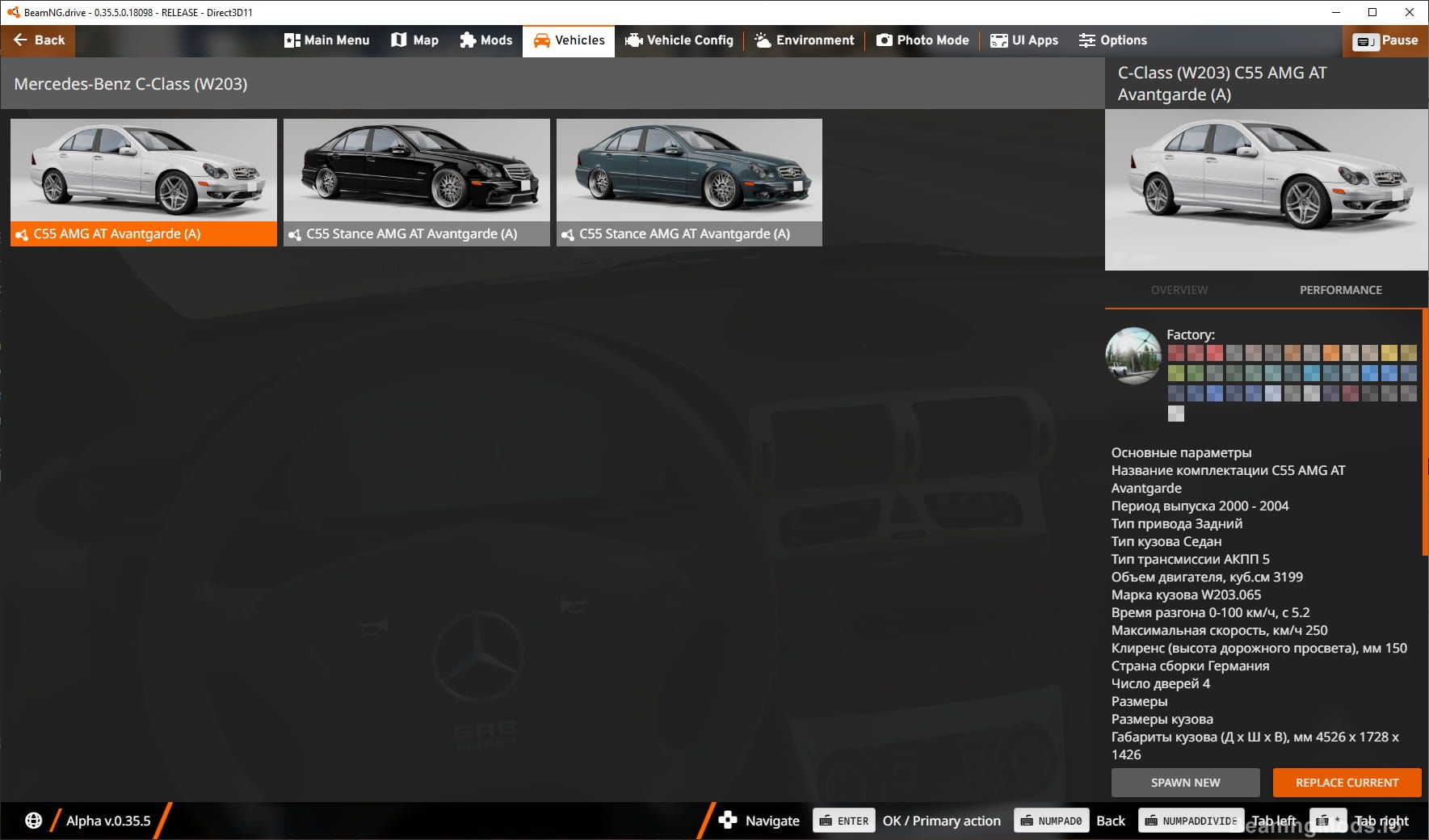Click the Объем двигателя 3199 line
Viewport: 1429px width, 840px height.
(x=1207, y=577)
